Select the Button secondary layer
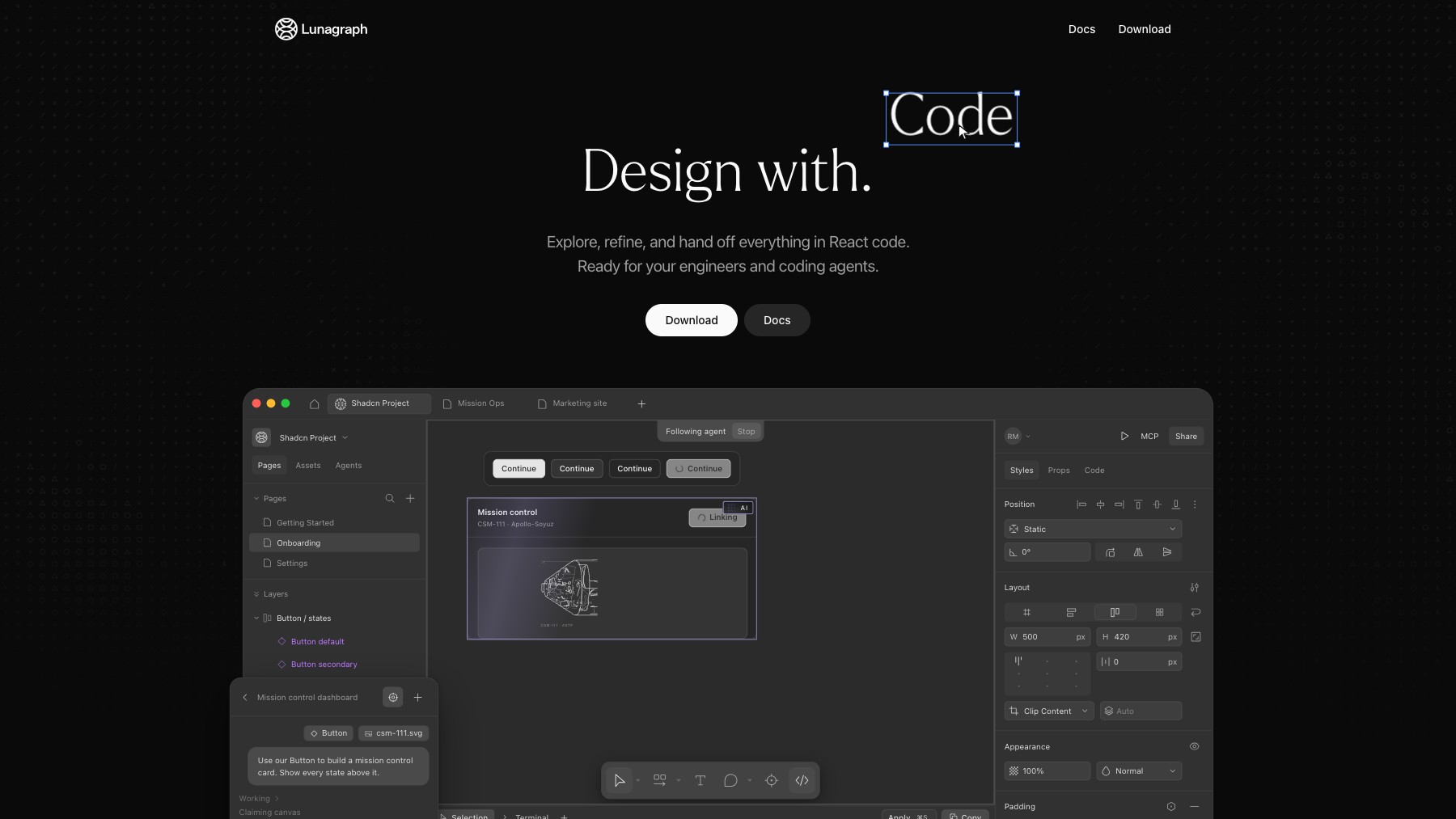Viewport: 1456px width, 819px height. coord(324,665)
